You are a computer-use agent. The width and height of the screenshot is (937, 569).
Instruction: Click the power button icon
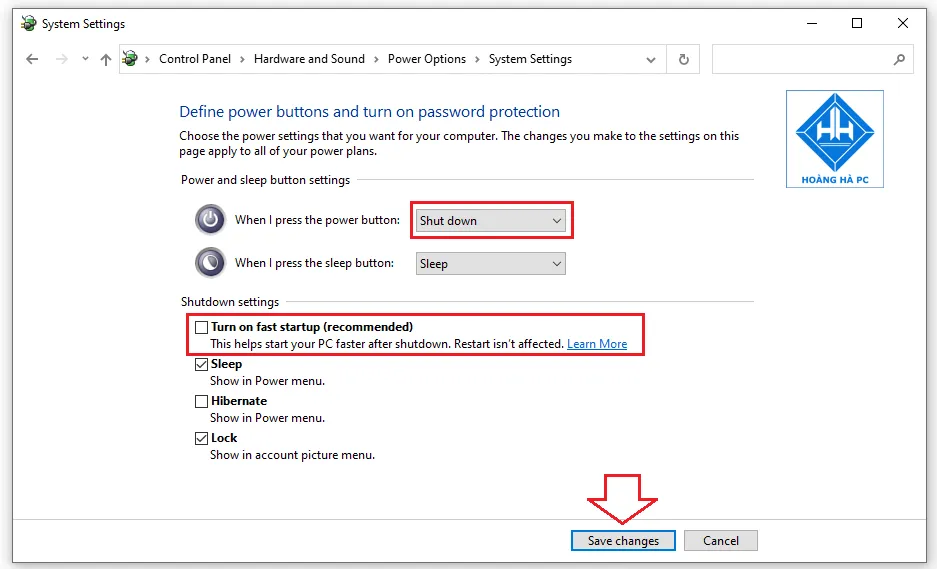point(210,220)
